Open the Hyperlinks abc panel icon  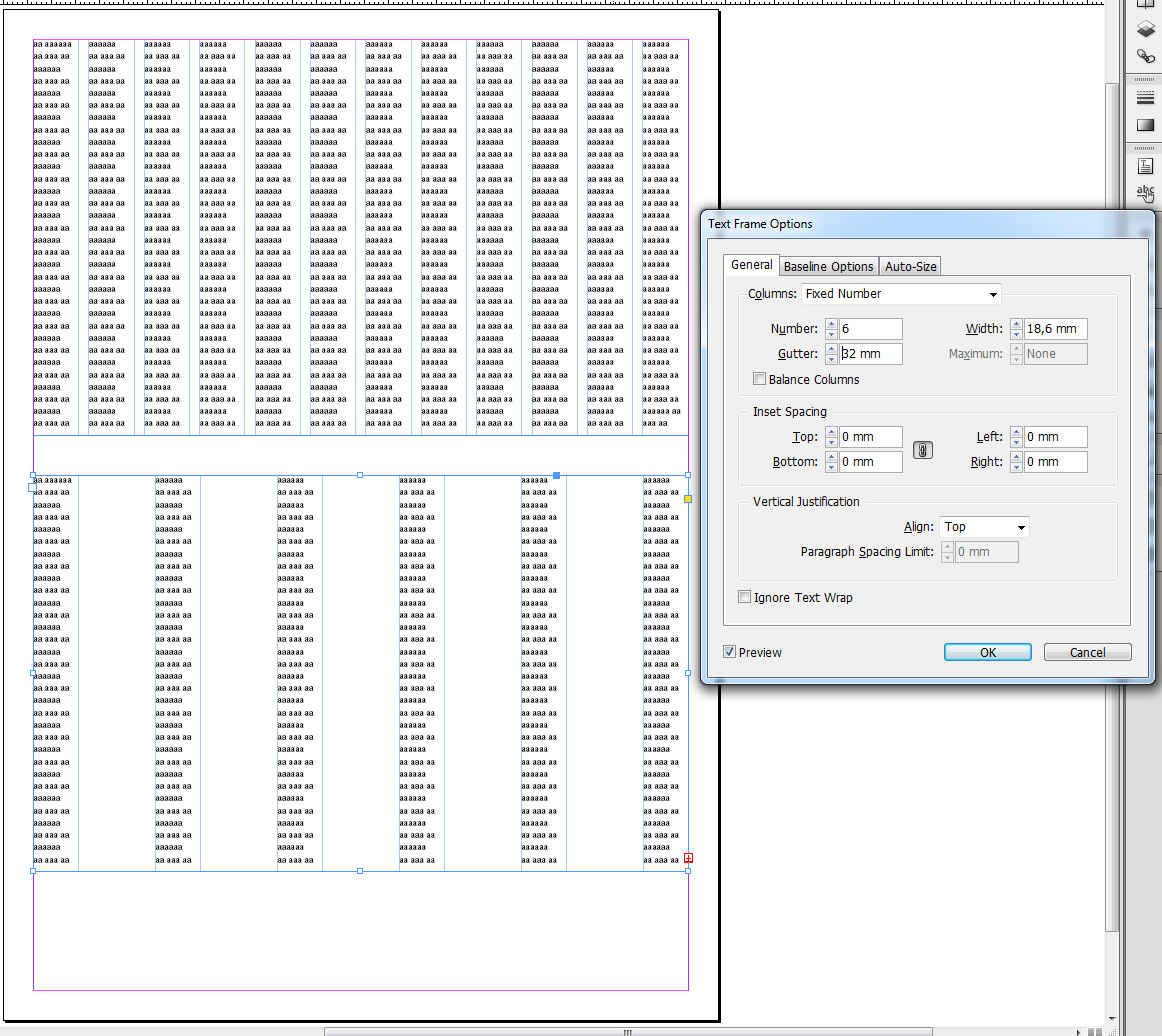pos(1145,193)
